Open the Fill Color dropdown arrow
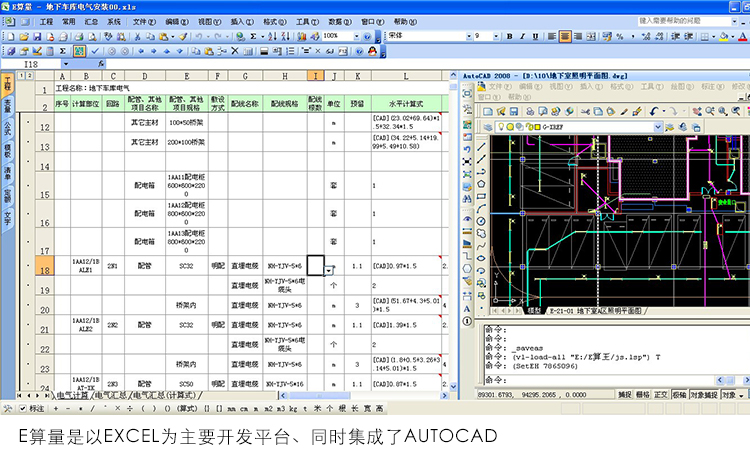The height and width of the screenshot is (460, 750). 732,36
